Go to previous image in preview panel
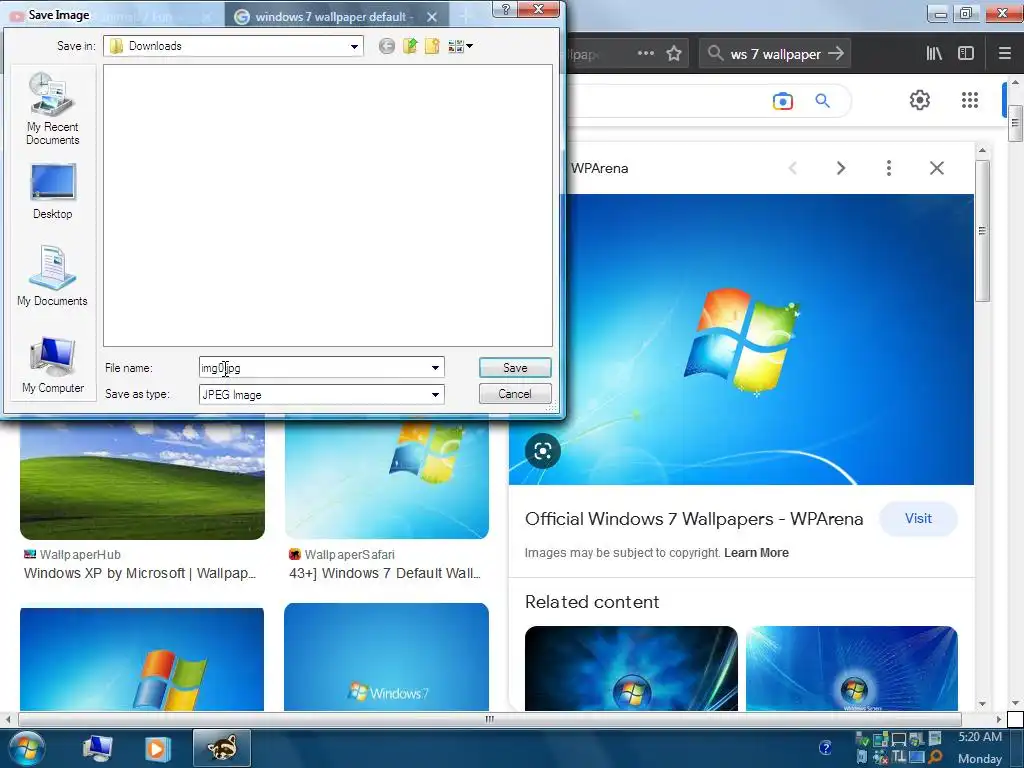The image size is (1024, 768). [793, 168]
